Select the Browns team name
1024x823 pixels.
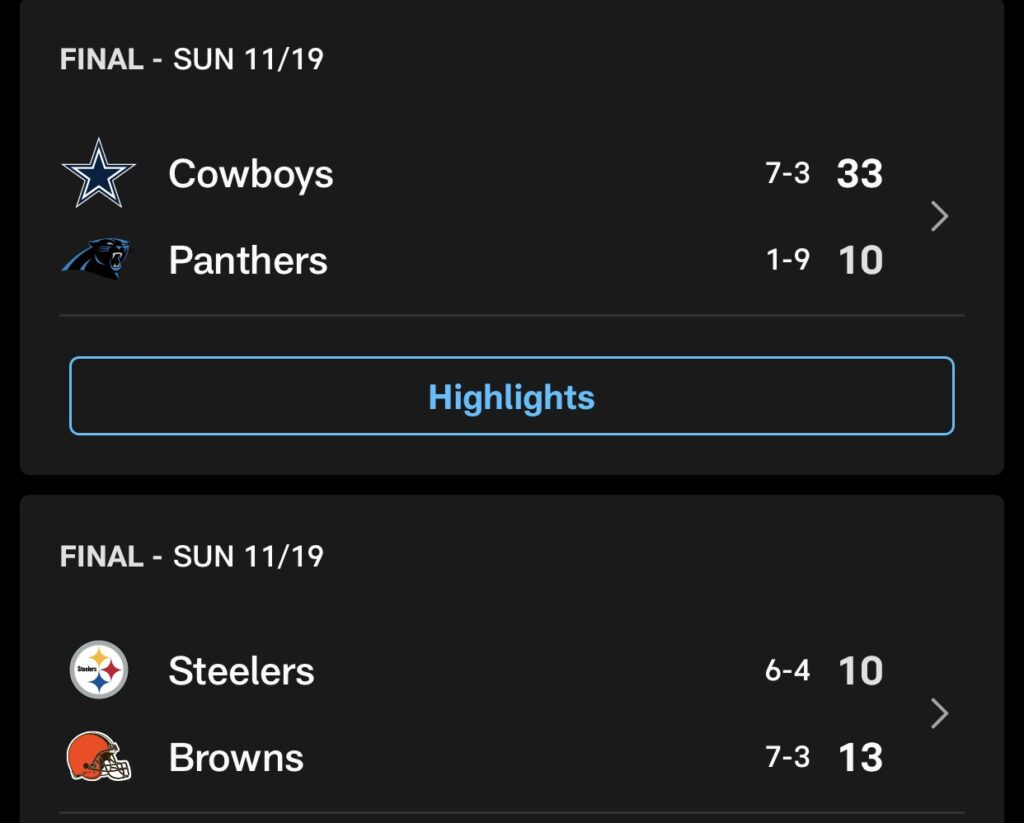(236, 758)
